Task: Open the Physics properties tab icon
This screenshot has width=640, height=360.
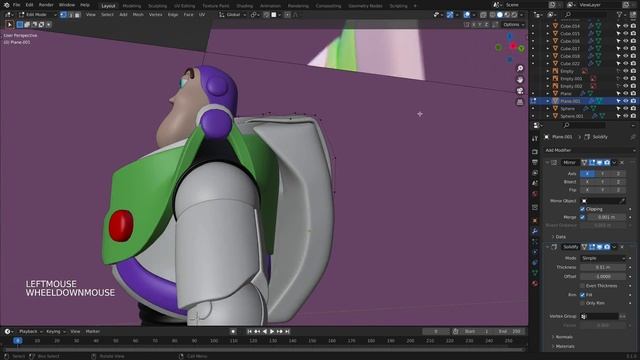Action: [535, 252]
